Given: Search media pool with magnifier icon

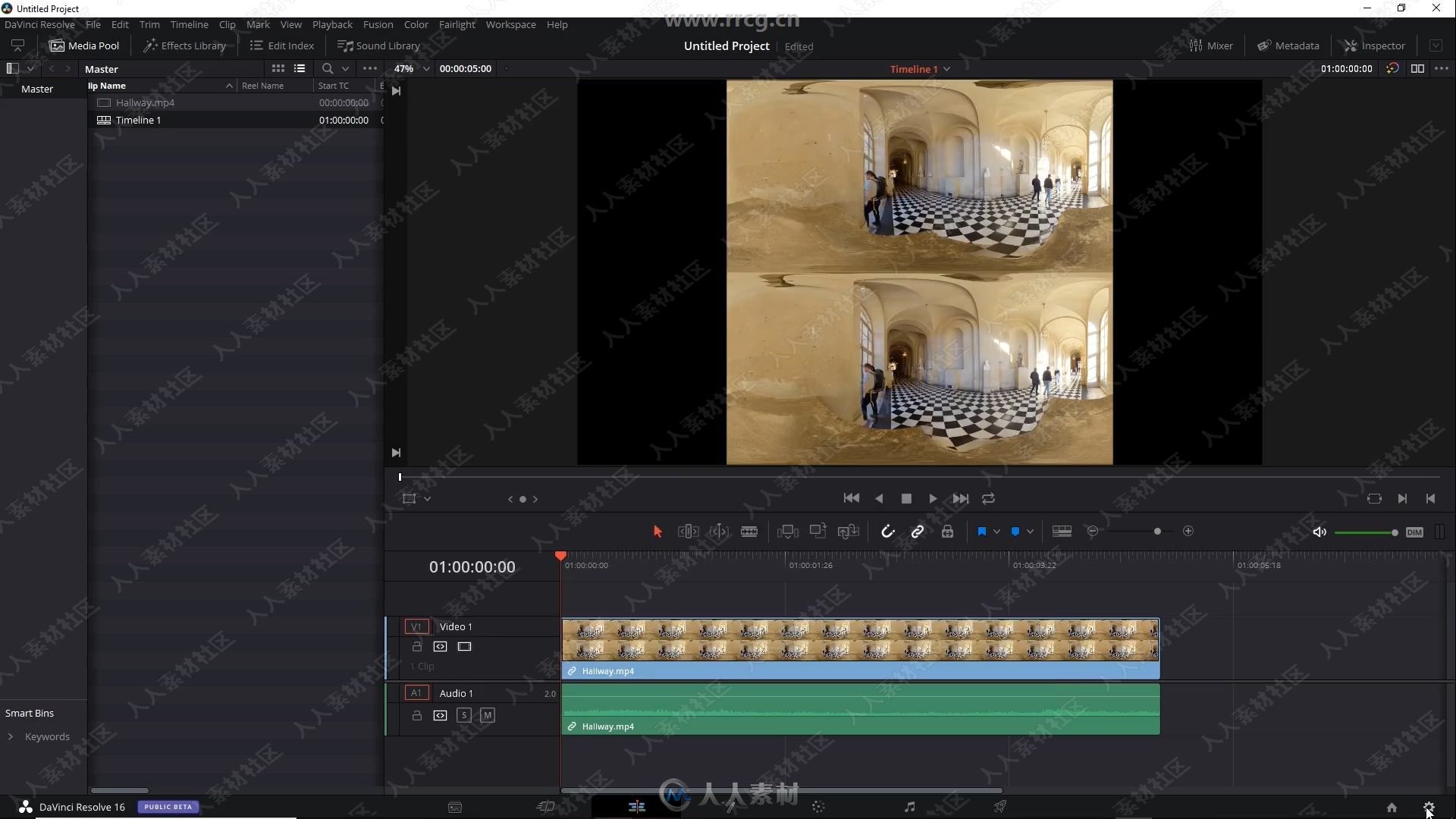Looking at the screenshot, I should click(328, 68).
